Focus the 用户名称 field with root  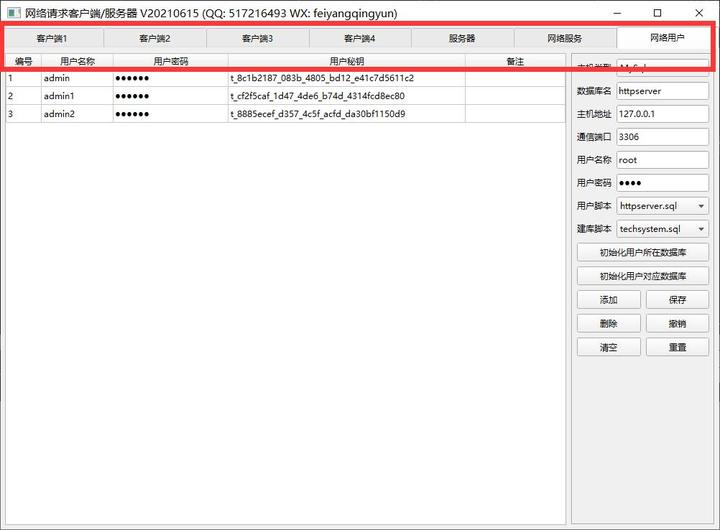[x=662, y=160]
